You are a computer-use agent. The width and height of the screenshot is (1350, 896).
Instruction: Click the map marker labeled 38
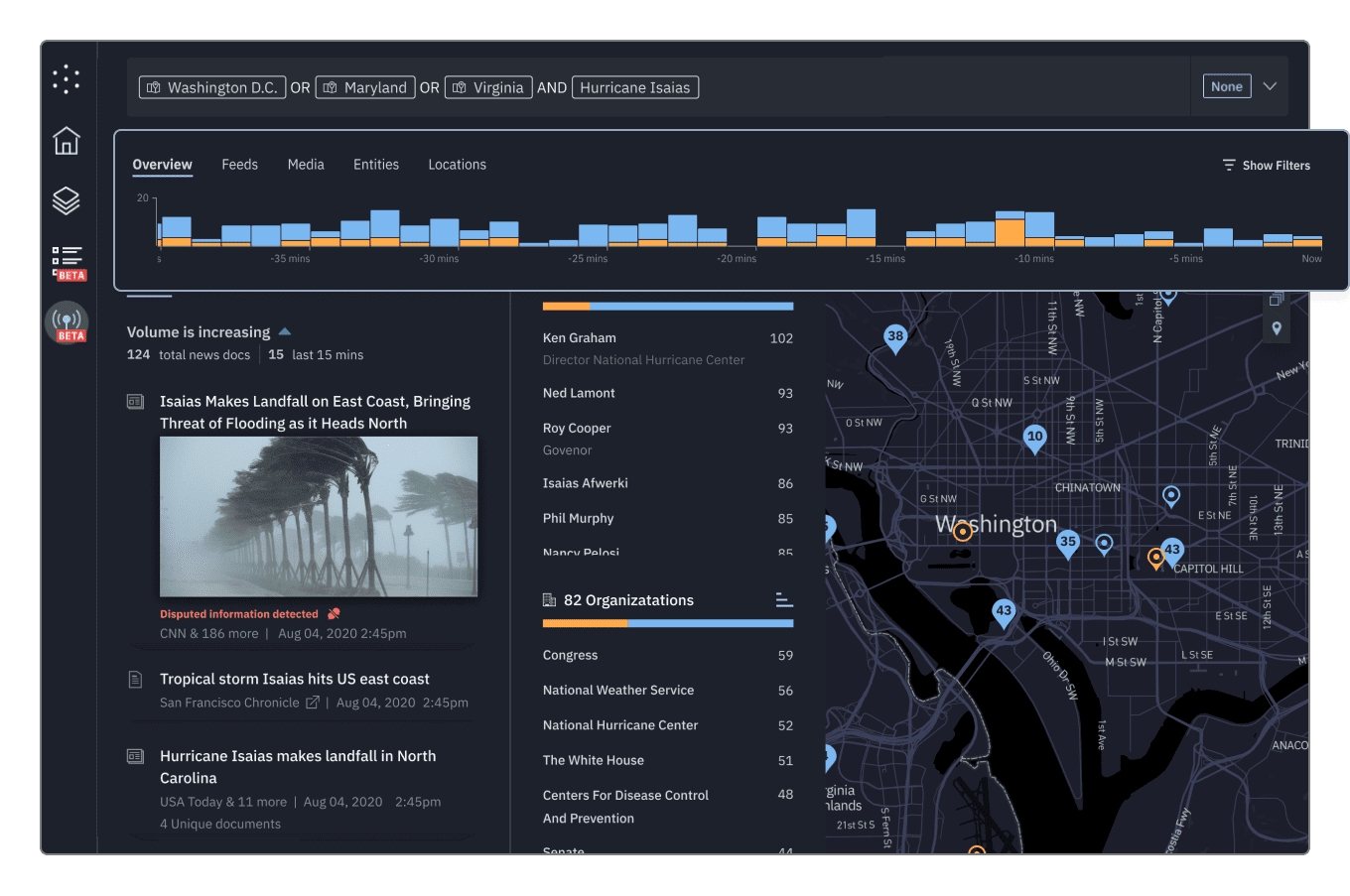click(895, 337)
